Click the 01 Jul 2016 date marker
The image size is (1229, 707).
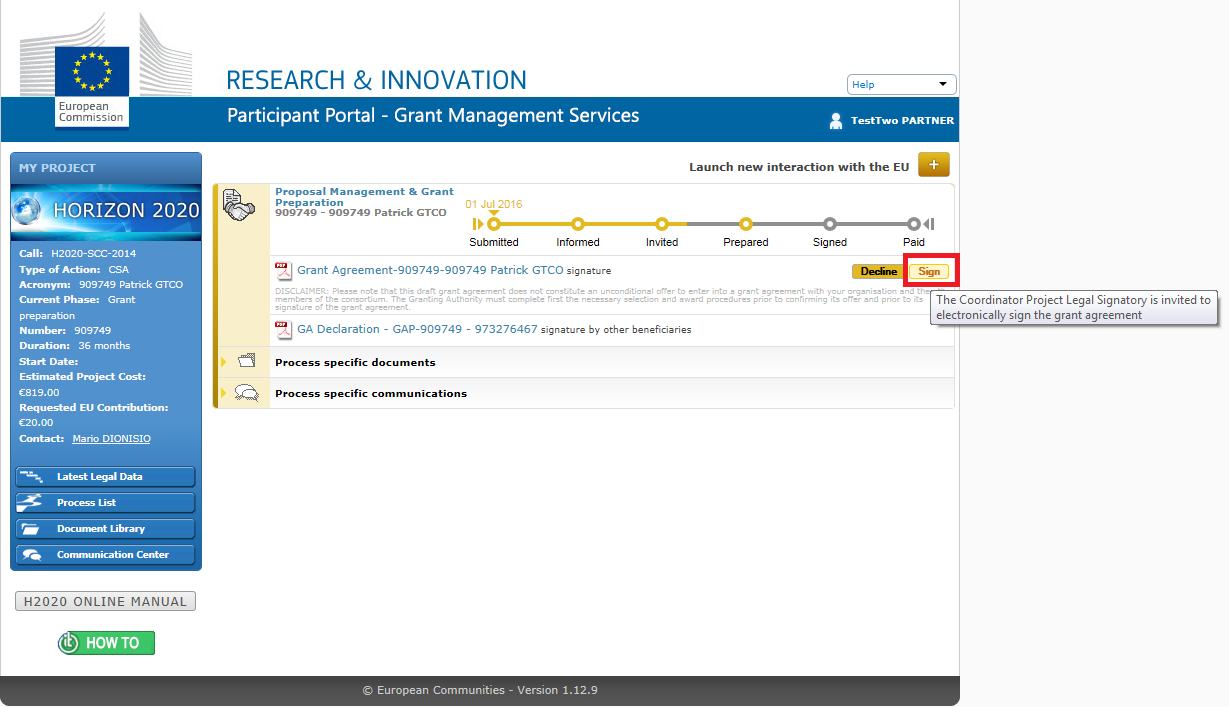494,204
